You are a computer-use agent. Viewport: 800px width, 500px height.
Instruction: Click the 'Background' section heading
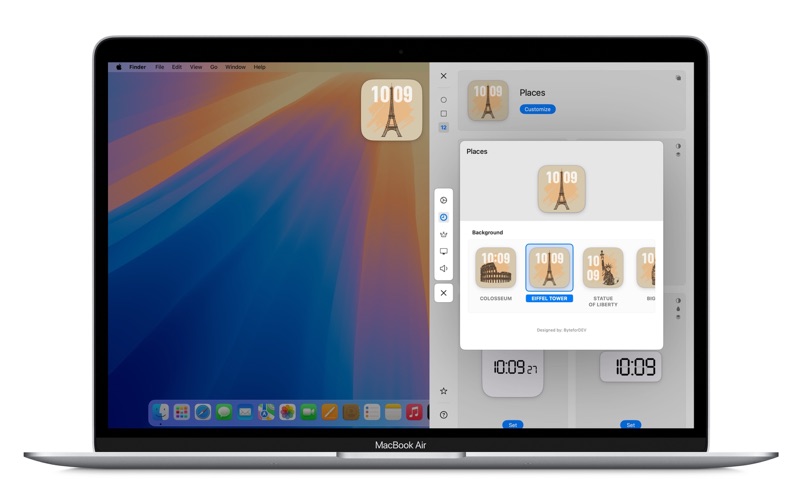487,232
